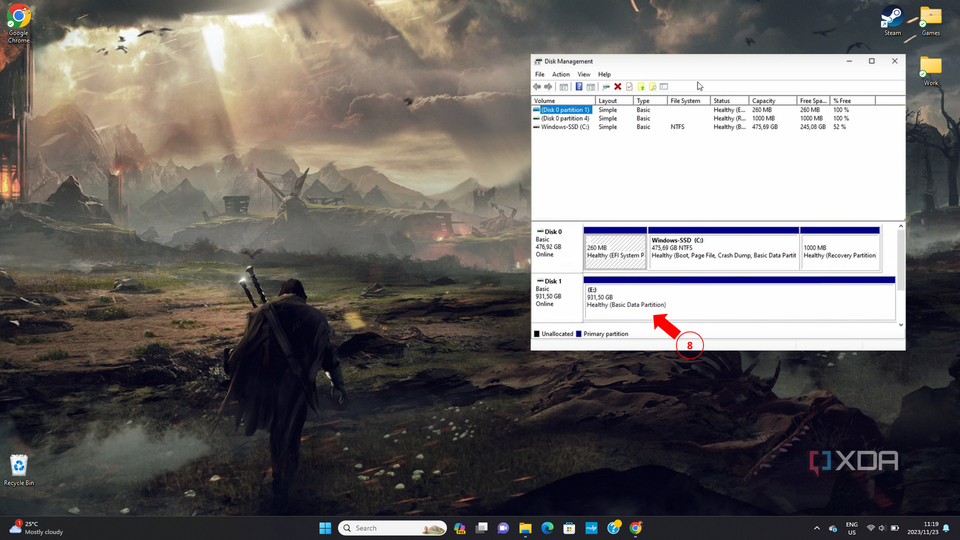Select the Recycle Bin icon
The image size is (960, 540).
19,470
